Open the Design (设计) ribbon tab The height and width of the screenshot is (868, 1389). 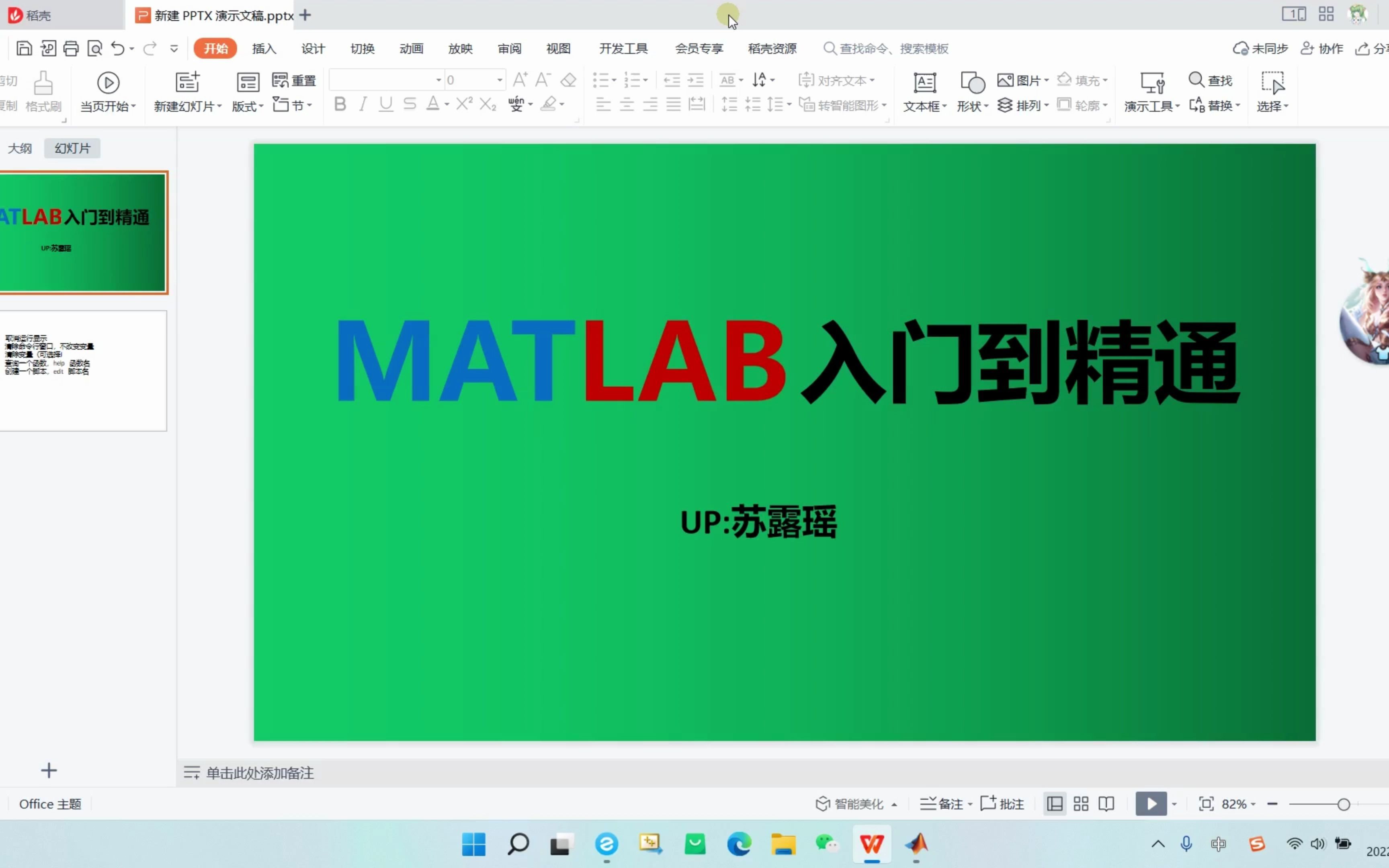pos(313,48)
